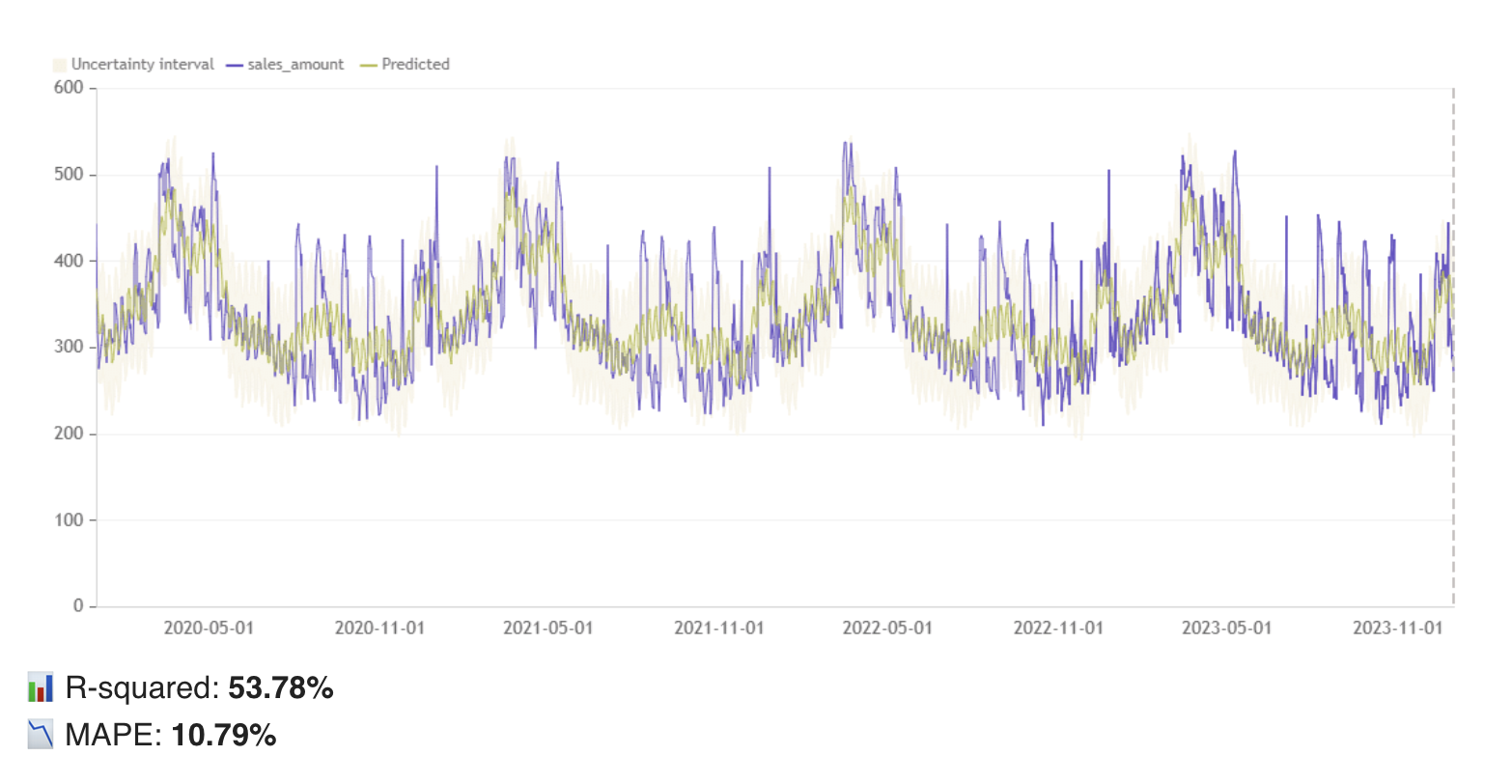Click the 2023-05-01 x-axis date label
Screen dimensions: 1512x784
[x=1227, y=629]
